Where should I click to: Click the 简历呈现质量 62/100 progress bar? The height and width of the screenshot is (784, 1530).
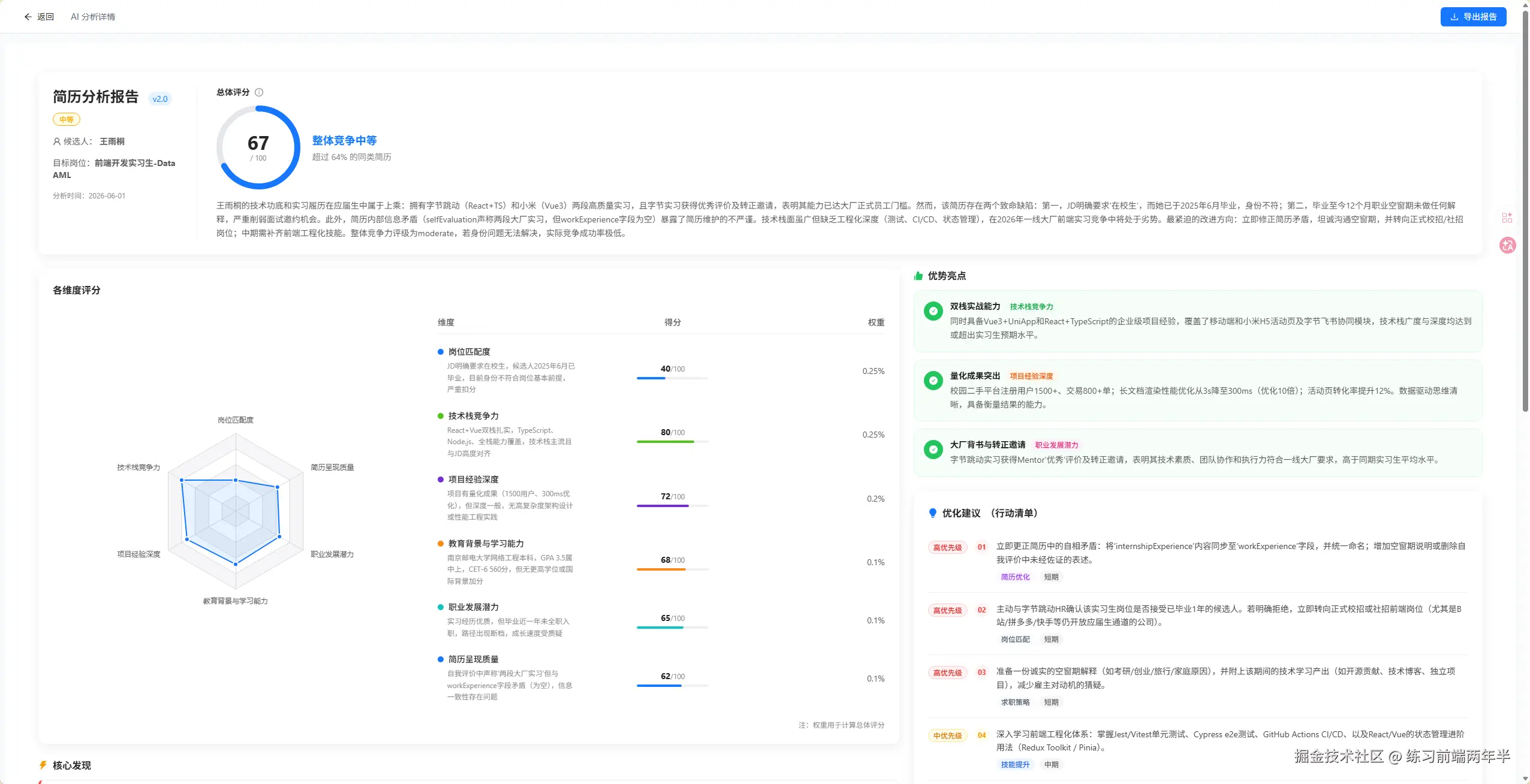[672, 686]
